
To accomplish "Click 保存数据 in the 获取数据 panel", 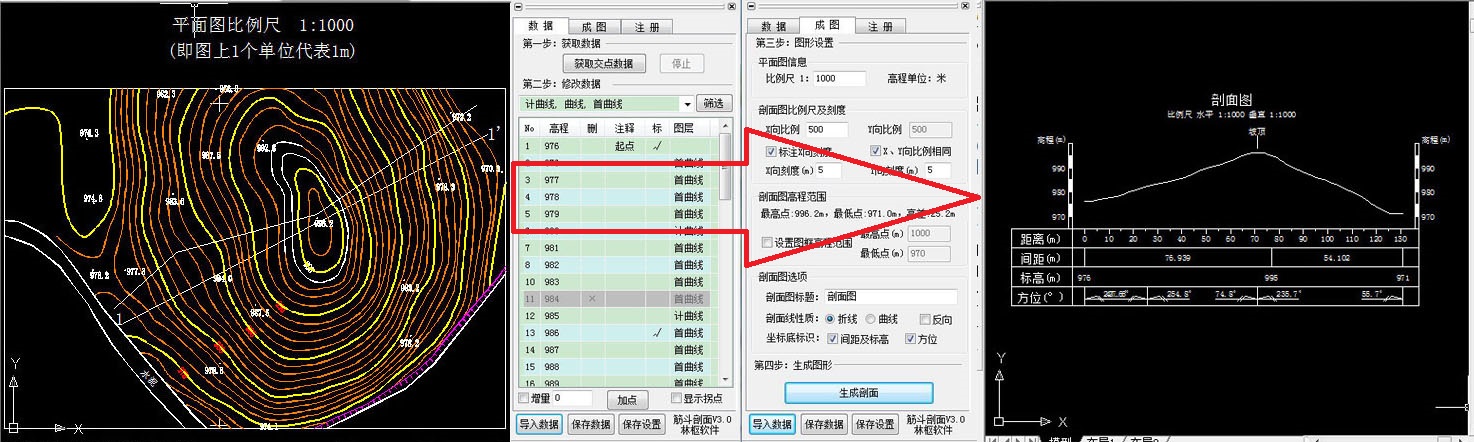I will pyautogui.click(x=591, y=424).
